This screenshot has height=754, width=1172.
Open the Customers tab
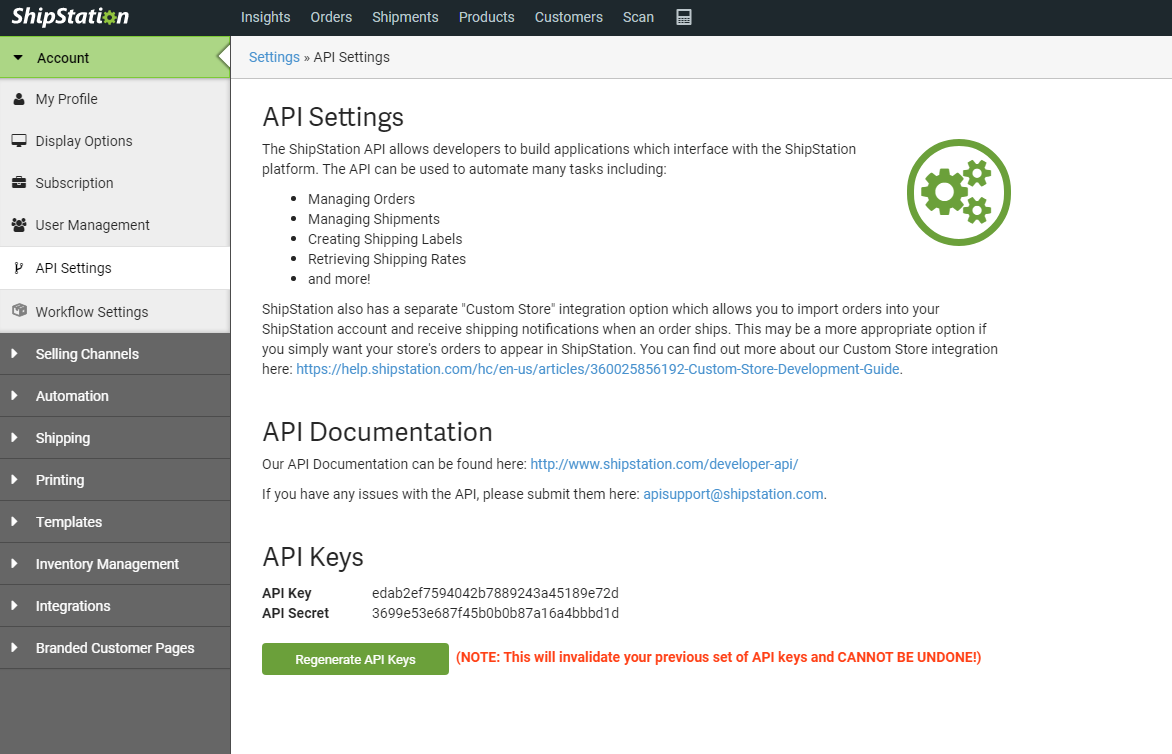pos(569,17)
